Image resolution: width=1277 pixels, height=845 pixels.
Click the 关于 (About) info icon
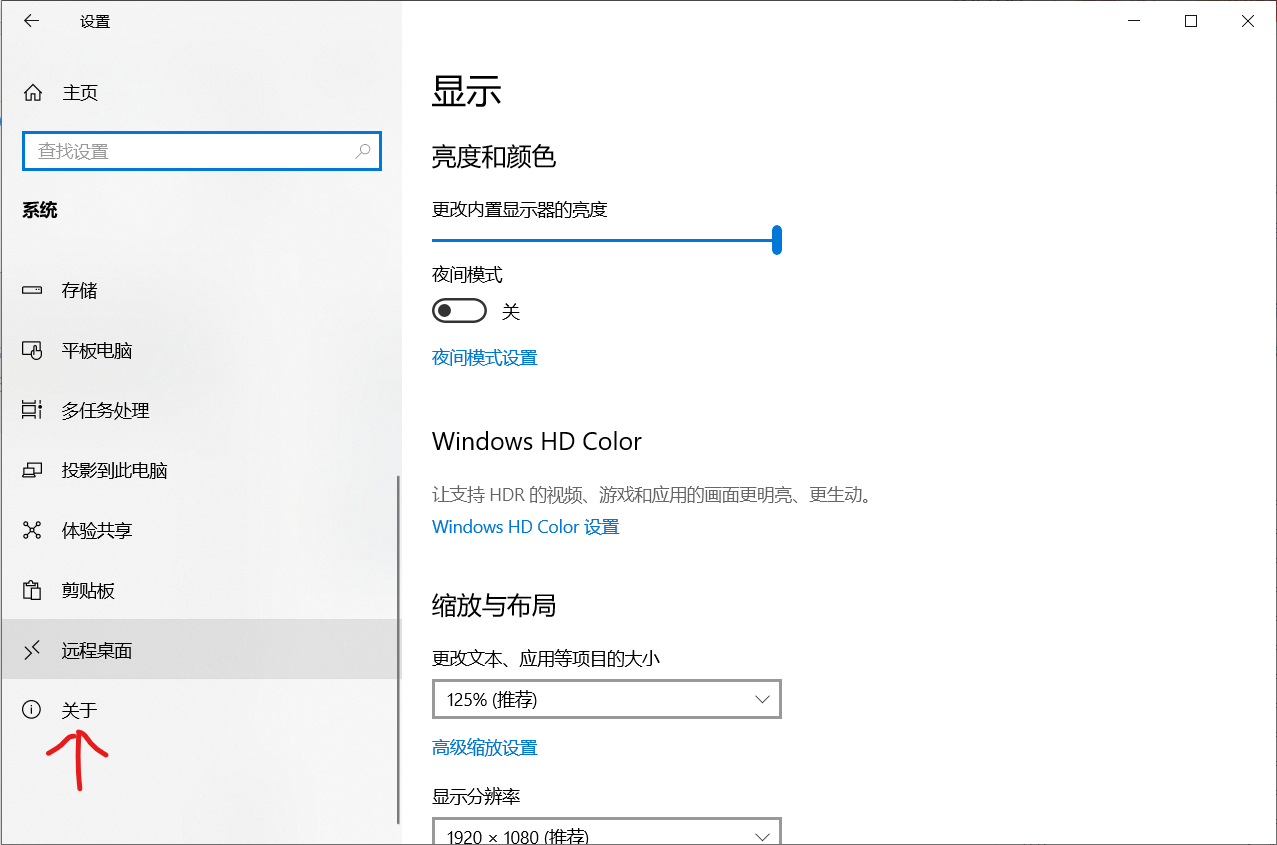coord(31,710)
